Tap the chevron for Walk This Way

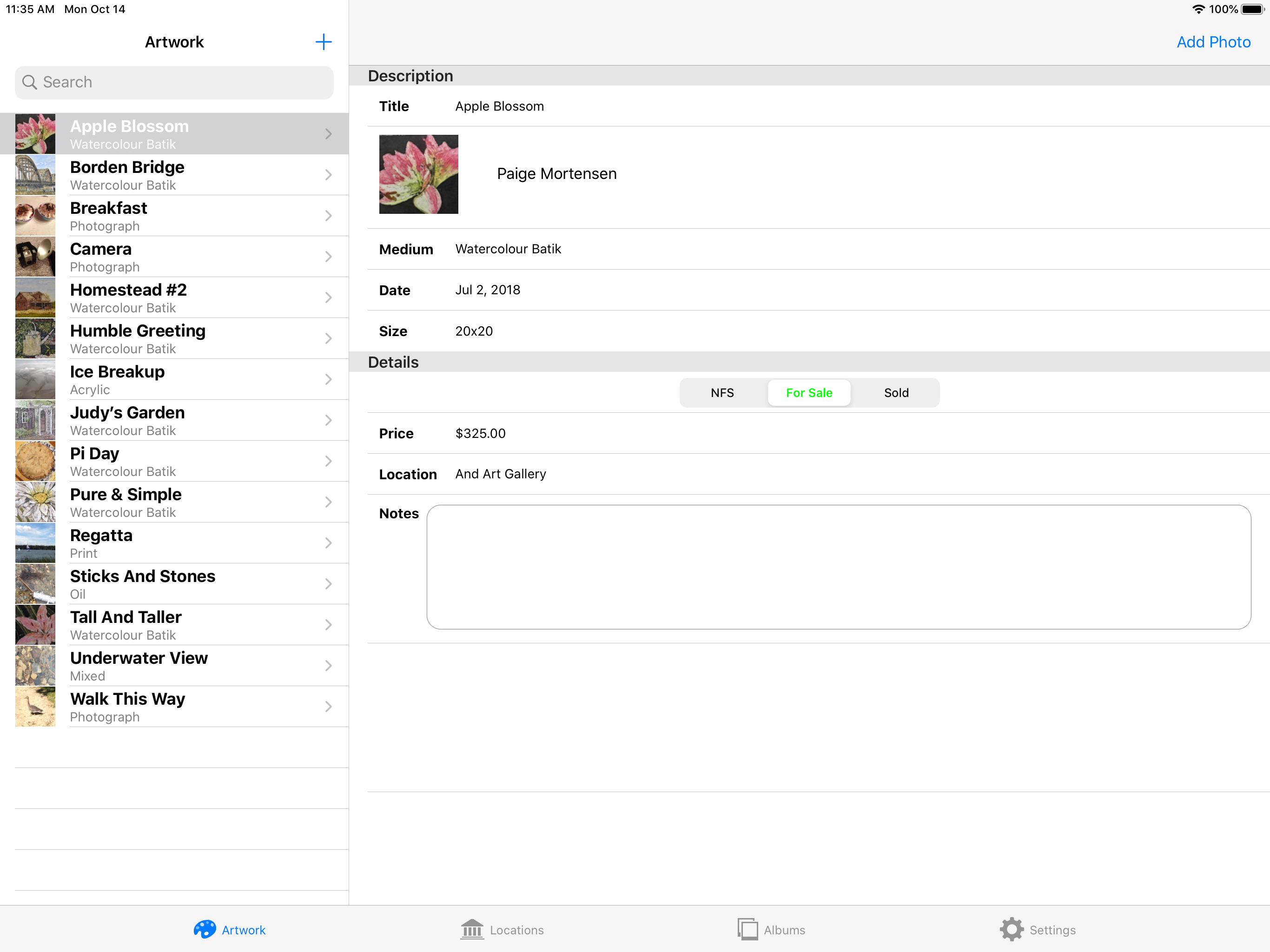click(328, 707)
